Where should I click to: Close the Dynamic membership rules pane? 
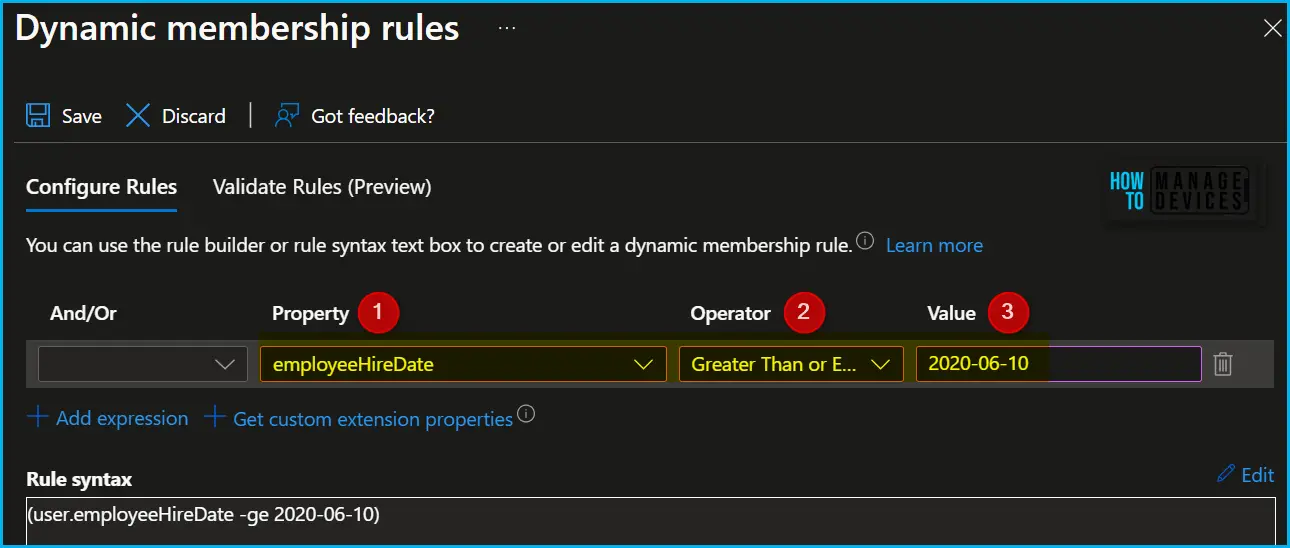click(1272, 29)
